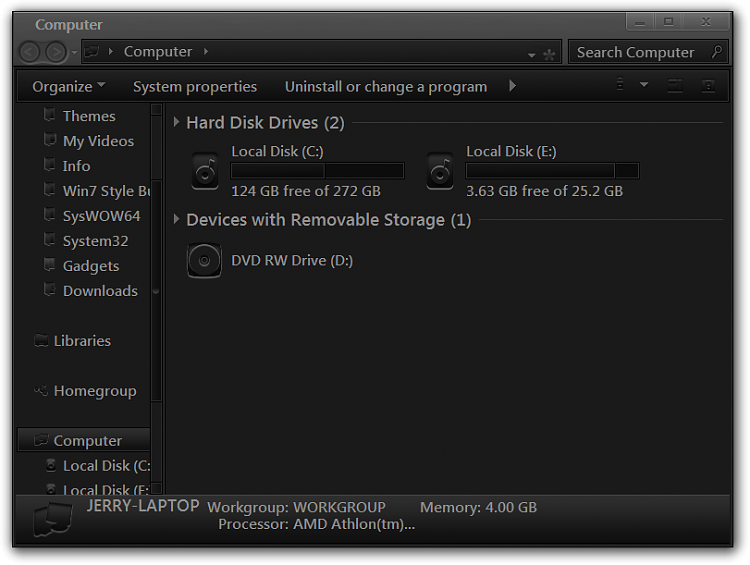The image size is (750, 565).
Task: Open My Videos in favorites
Action: click(x=99, y=141)
